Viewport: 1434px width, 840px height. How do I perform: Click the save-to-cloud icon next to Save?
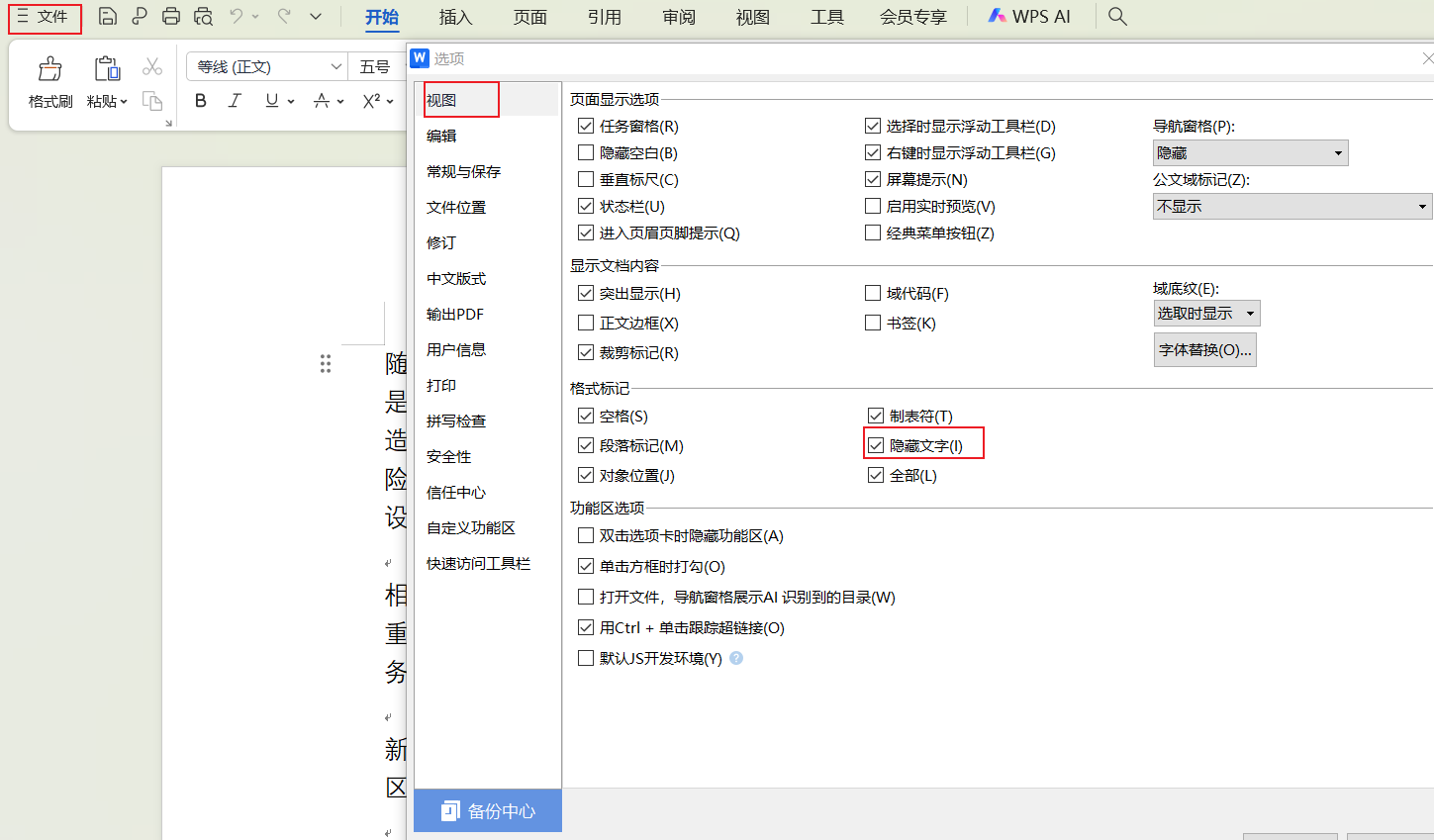(140, 16)
